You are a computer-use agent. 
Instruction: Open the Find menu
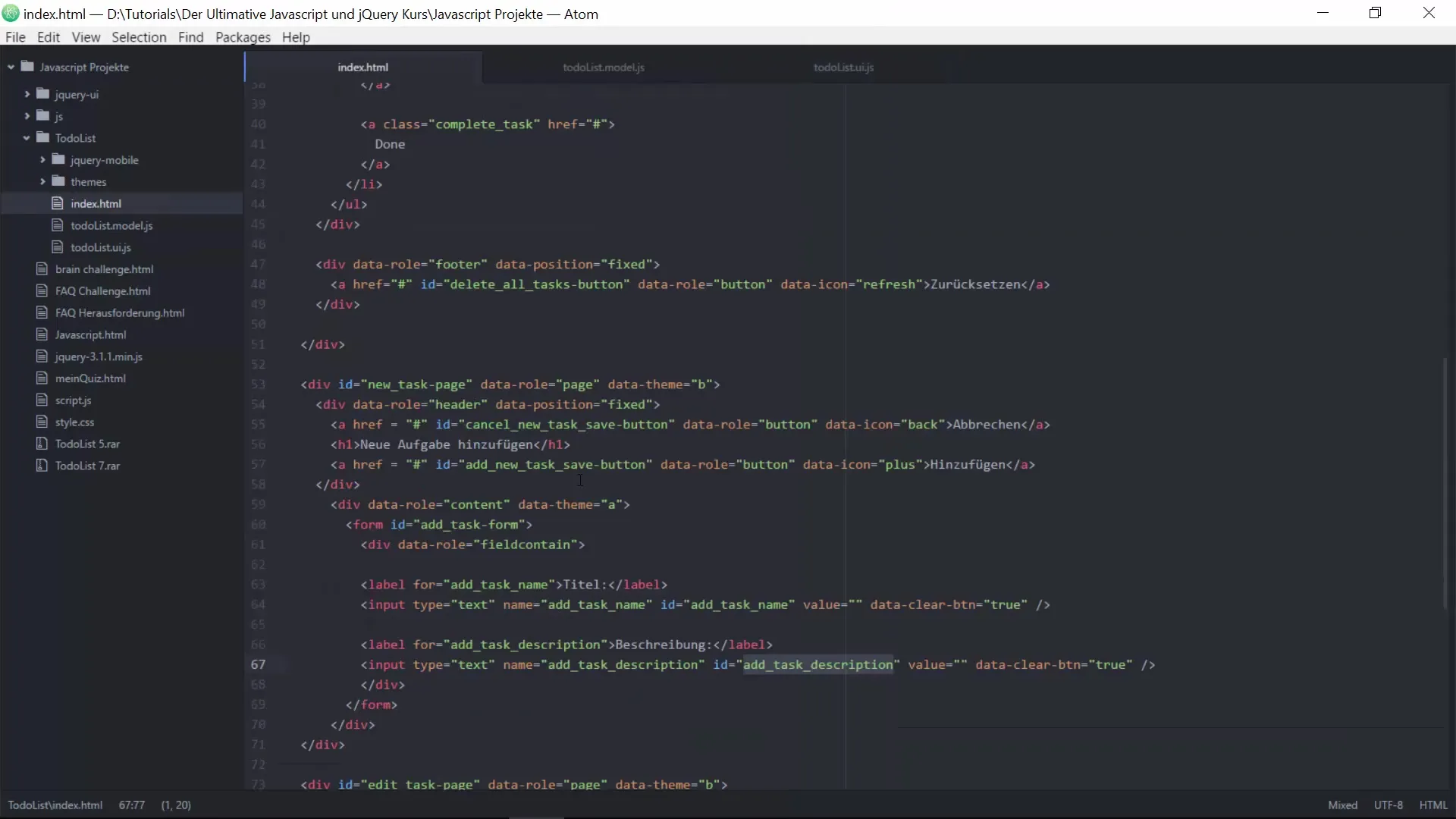[191, 37]
